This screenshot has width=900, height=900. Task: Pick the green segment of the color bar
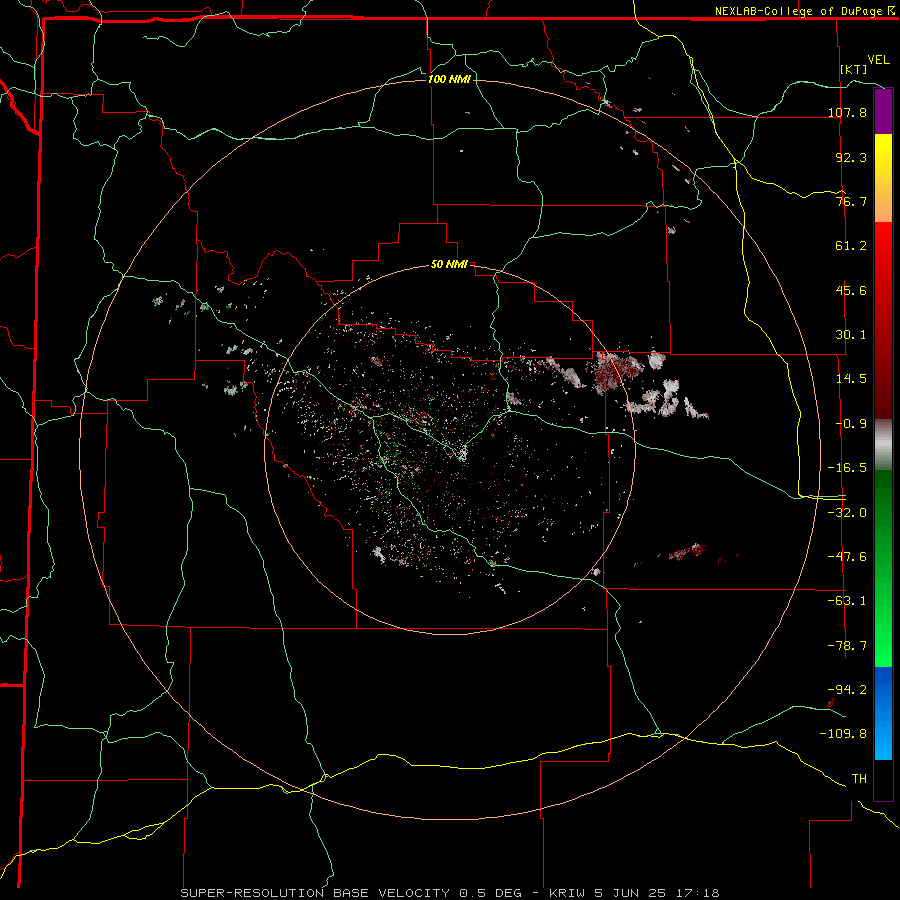883,568
